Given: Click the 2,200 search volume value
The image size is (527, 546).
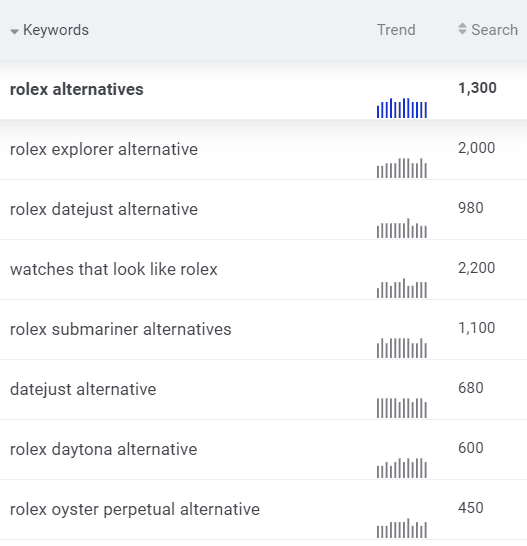Looking at the screenshot, I should click(x=476, y=268).
